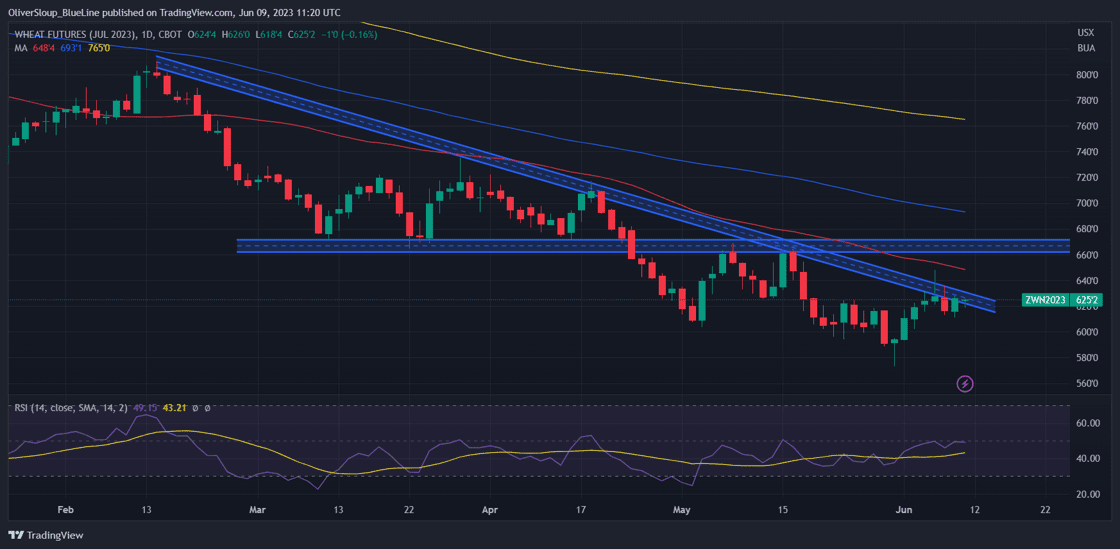Click the 700'0 price axis label
This screenshot has height=549, width=1120.
coord(1089,203)
